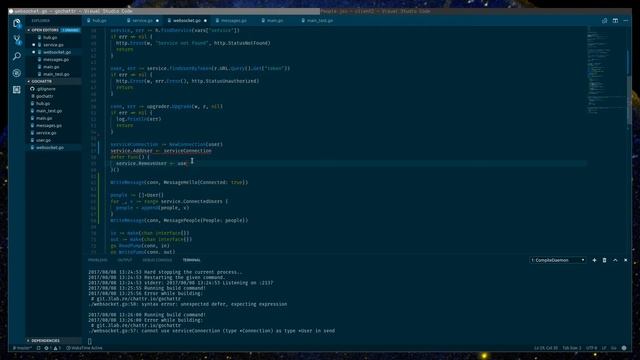Open the Problems panel tab
Screen dimensions: 640x360
[98, 260]
